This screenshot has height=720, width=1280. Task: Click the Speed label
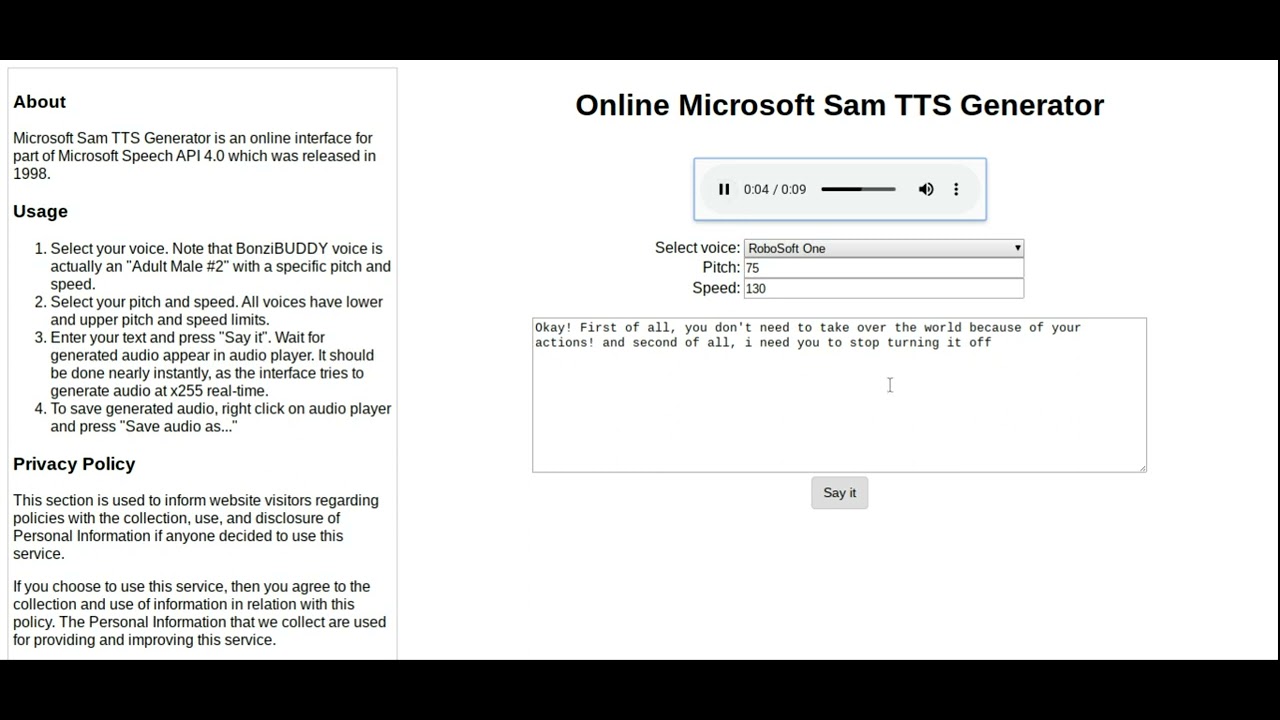[716, 288]
